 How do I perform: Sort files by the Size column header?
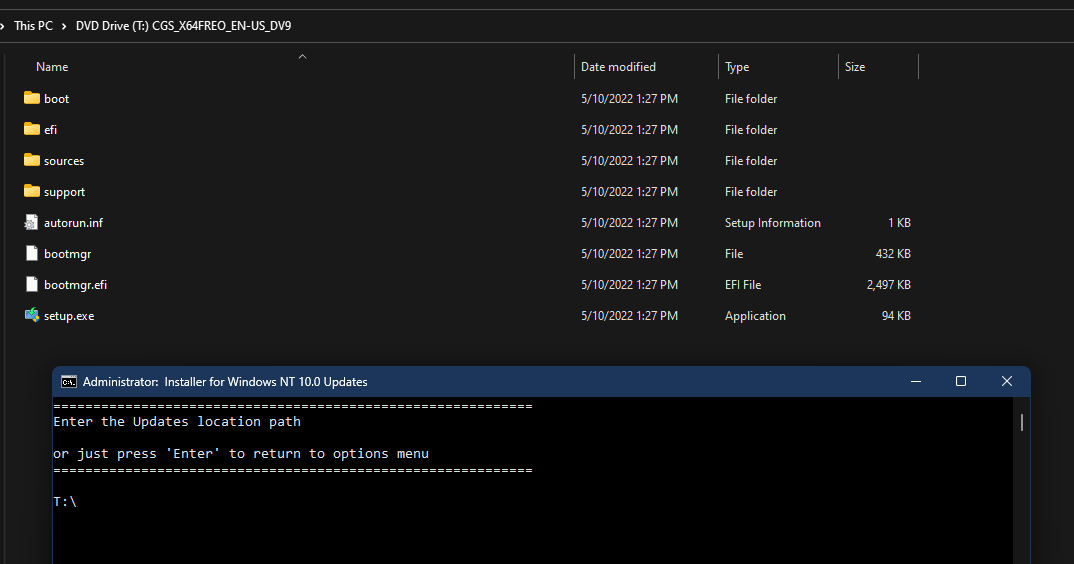click(854, 66)
